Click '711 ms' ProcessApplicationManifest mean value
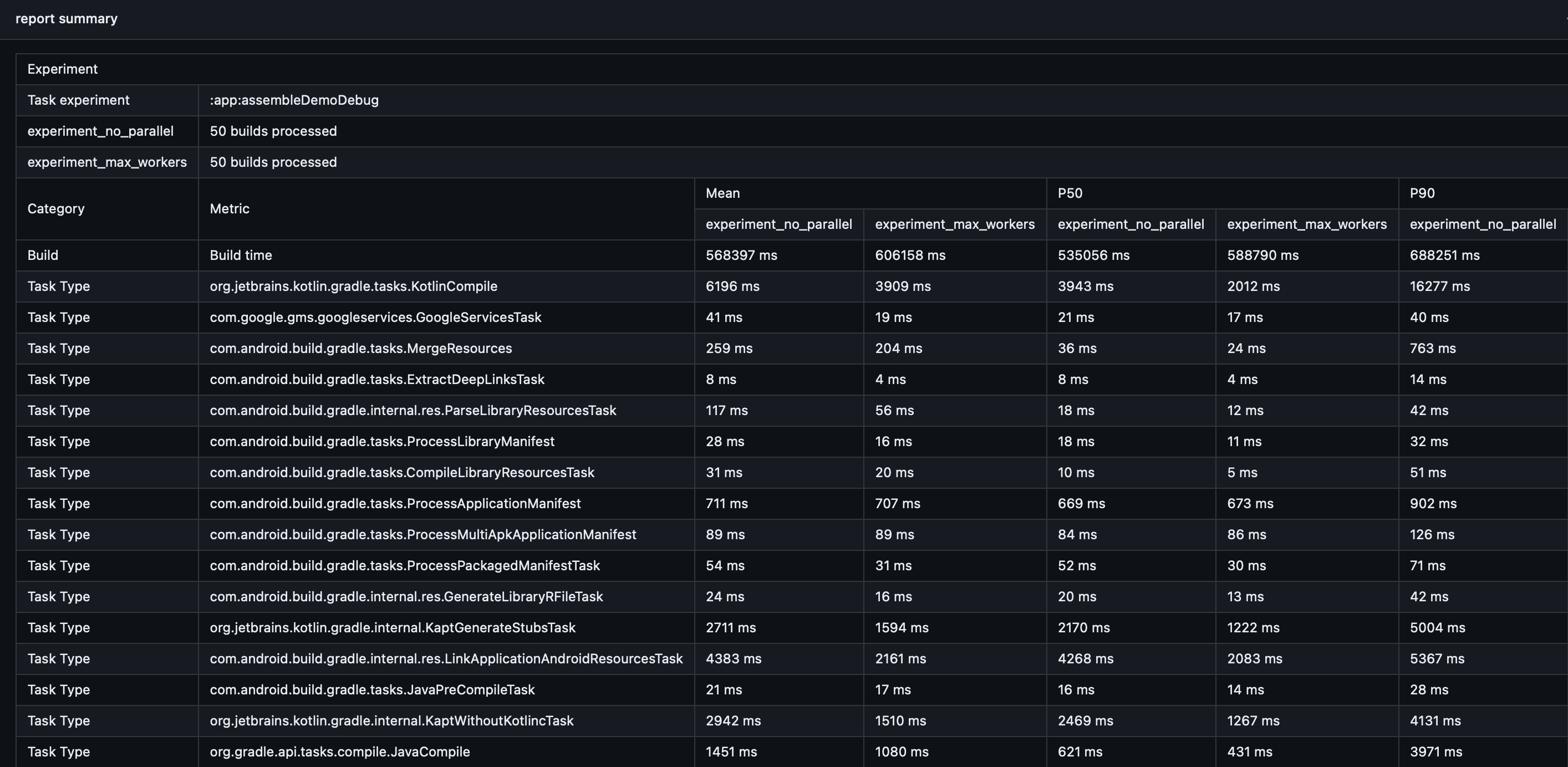1568x767 pixels. (x=727, y=504)
